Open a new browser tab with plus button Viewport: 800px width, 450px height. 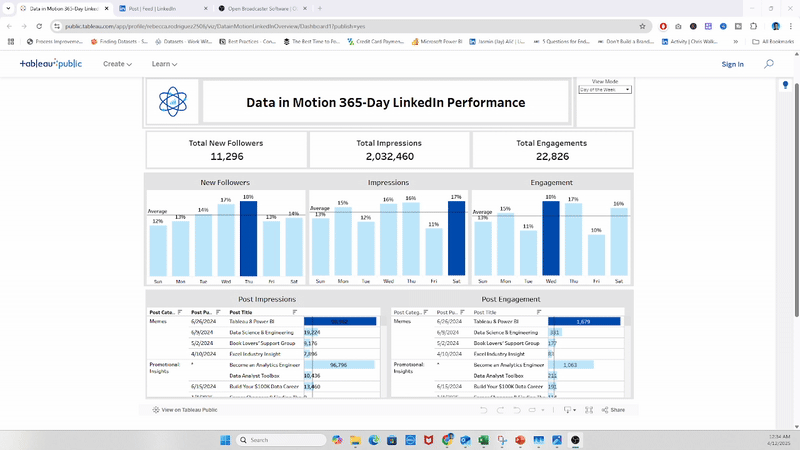[x=320, y=9]
